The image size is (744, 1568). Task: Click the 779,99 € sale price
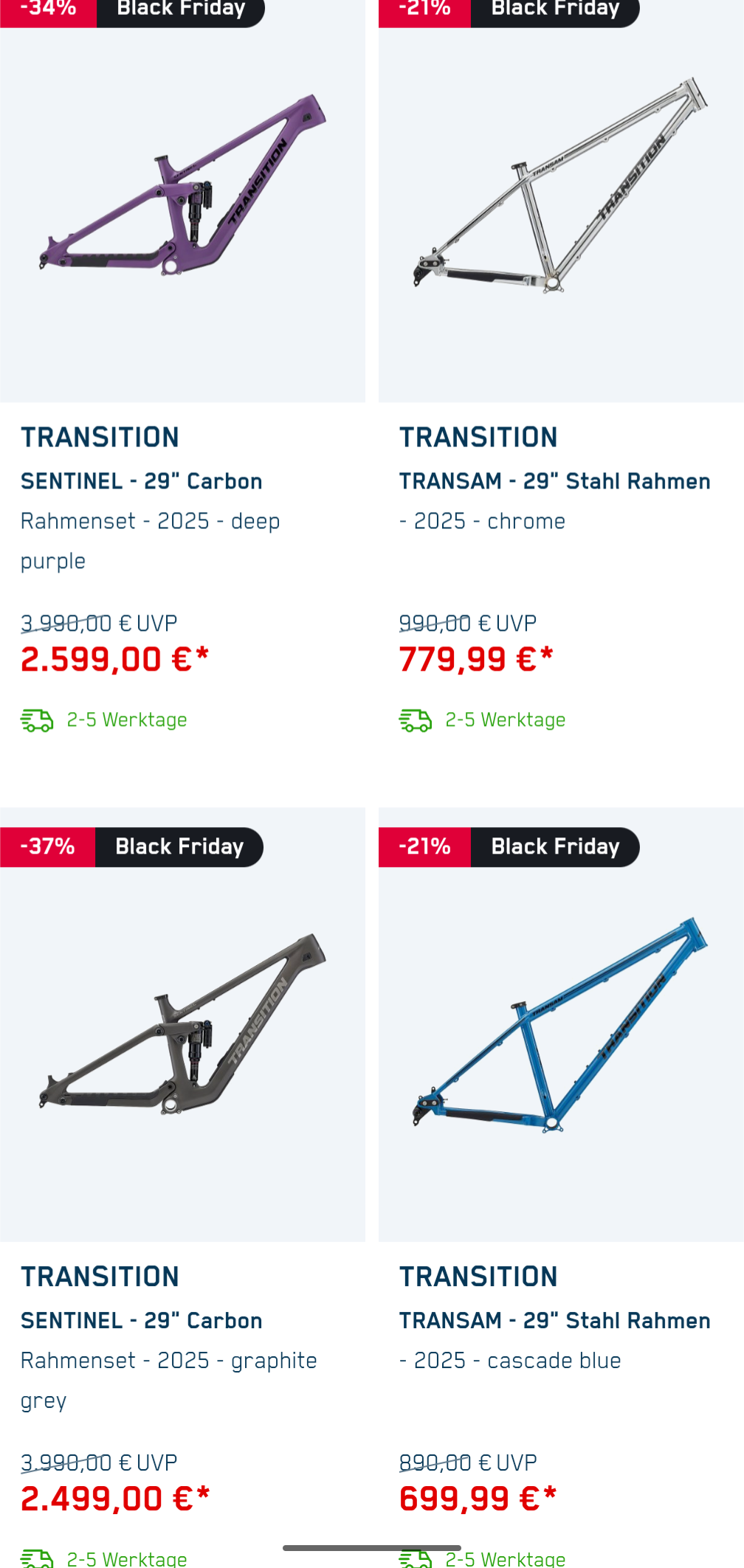click(x=476, y=659)
